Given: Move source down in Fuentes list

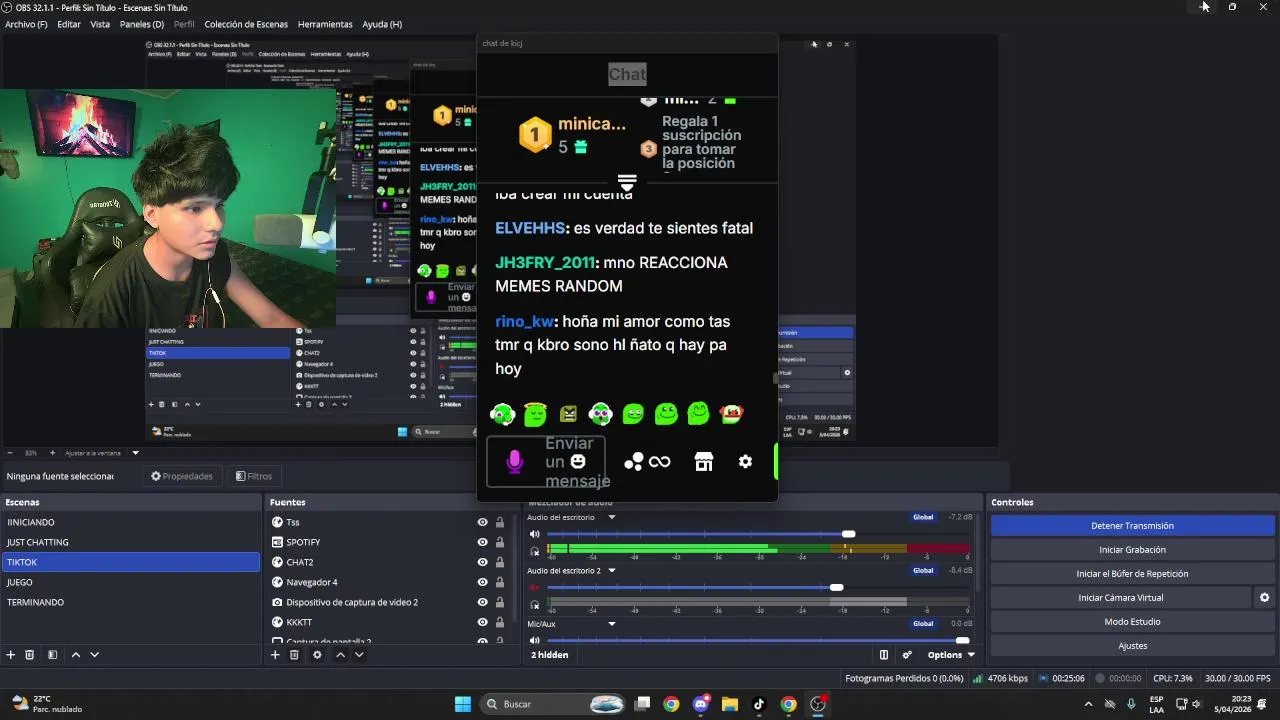Looking at the screenshot, I should (x=359, y=655).
